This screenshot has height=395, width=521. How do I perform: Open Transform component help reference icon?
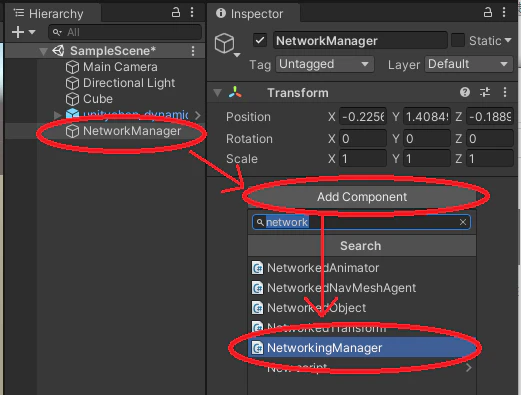465,92
